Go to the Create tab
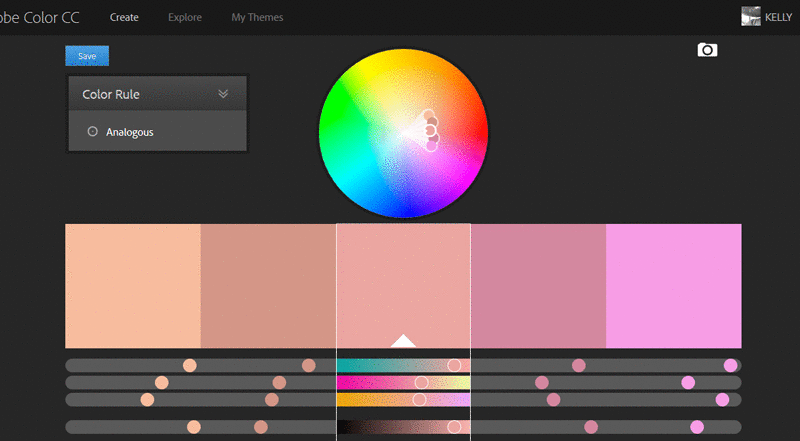800x441 pixels. (124, 17)
